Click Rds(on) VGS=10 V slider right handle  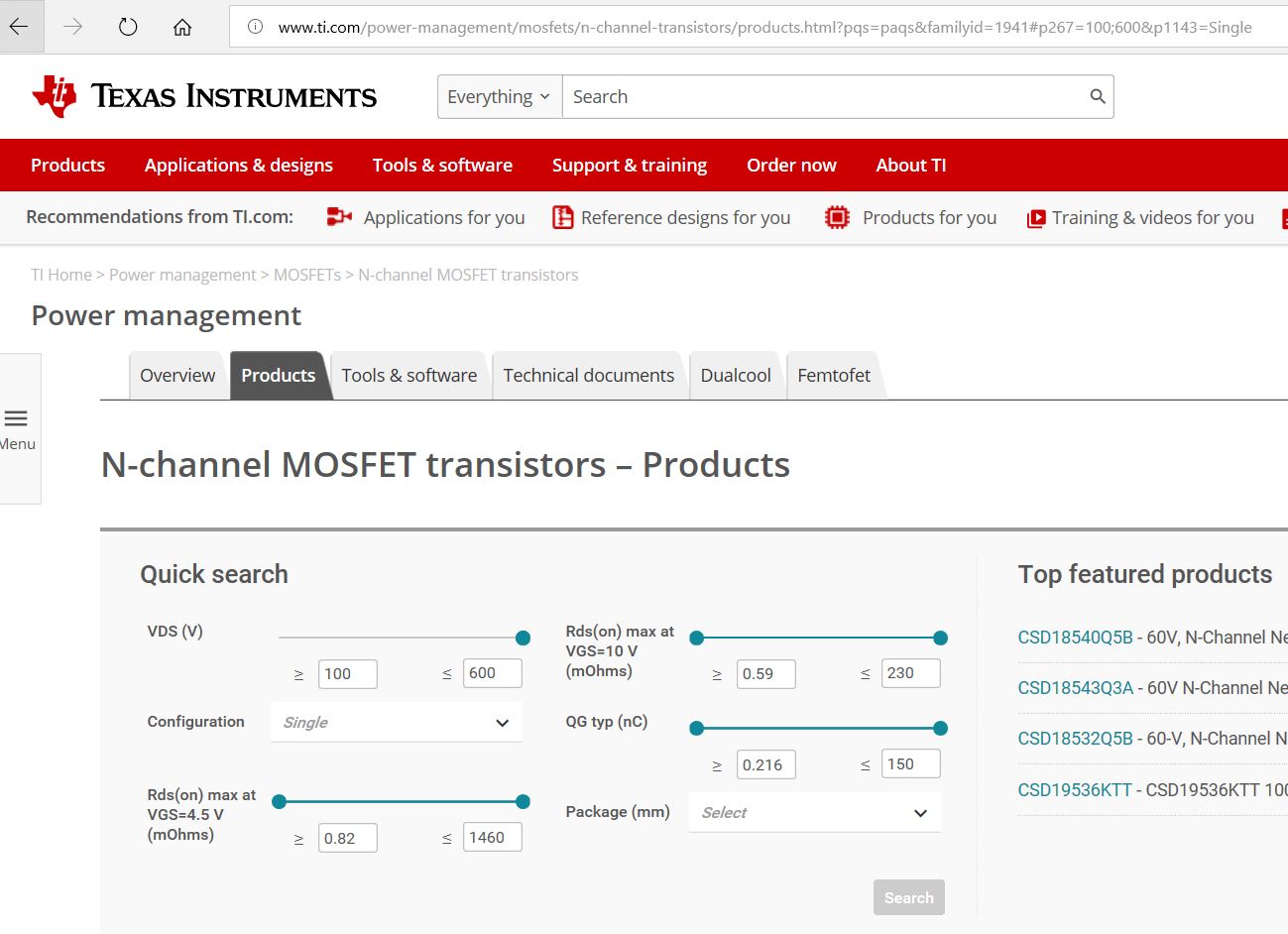coord(941,638)
